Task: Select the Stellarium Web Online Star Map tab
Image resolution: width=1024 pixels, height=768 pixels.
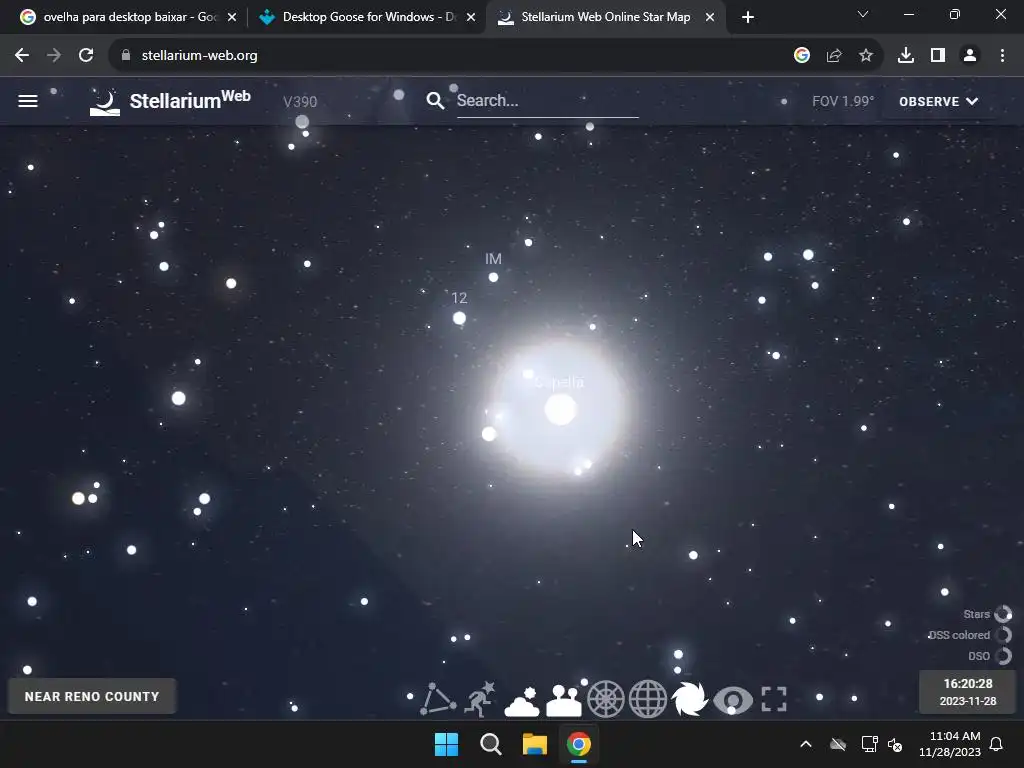Action: [x=605, y=17]
